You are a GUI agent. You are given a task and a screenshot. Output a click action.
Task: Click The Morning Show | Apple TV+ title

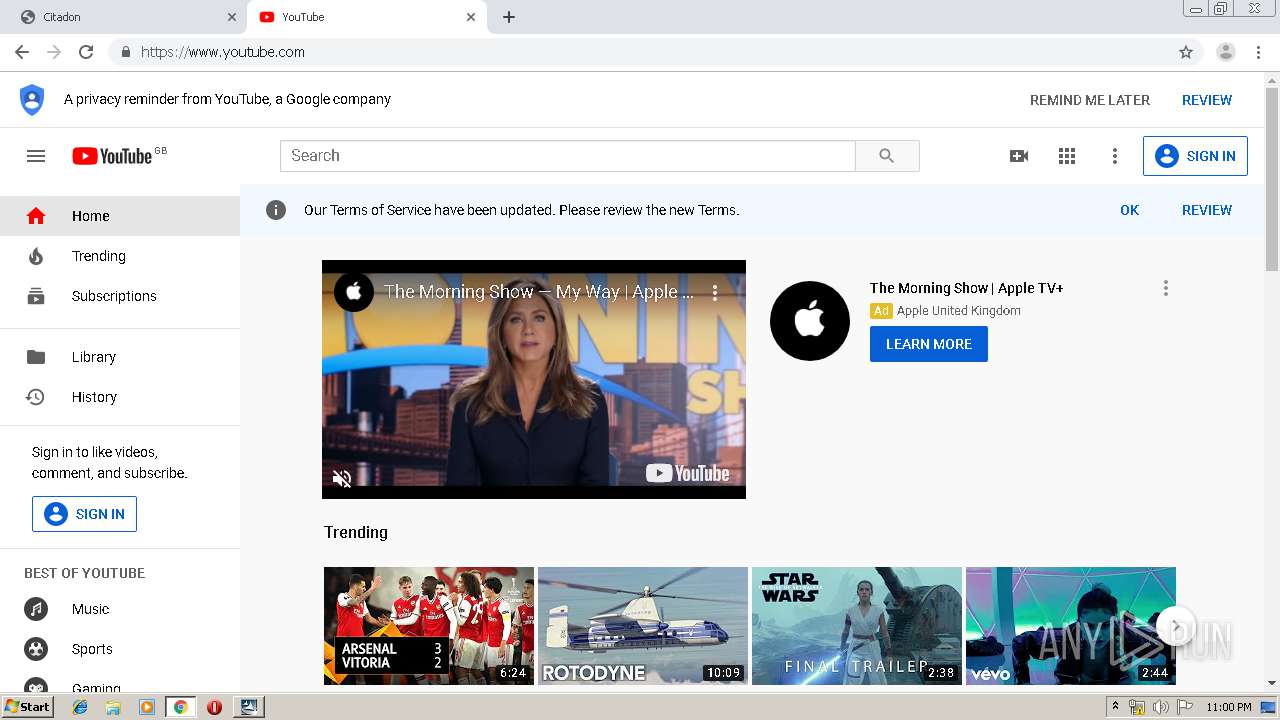click(966, 288)
